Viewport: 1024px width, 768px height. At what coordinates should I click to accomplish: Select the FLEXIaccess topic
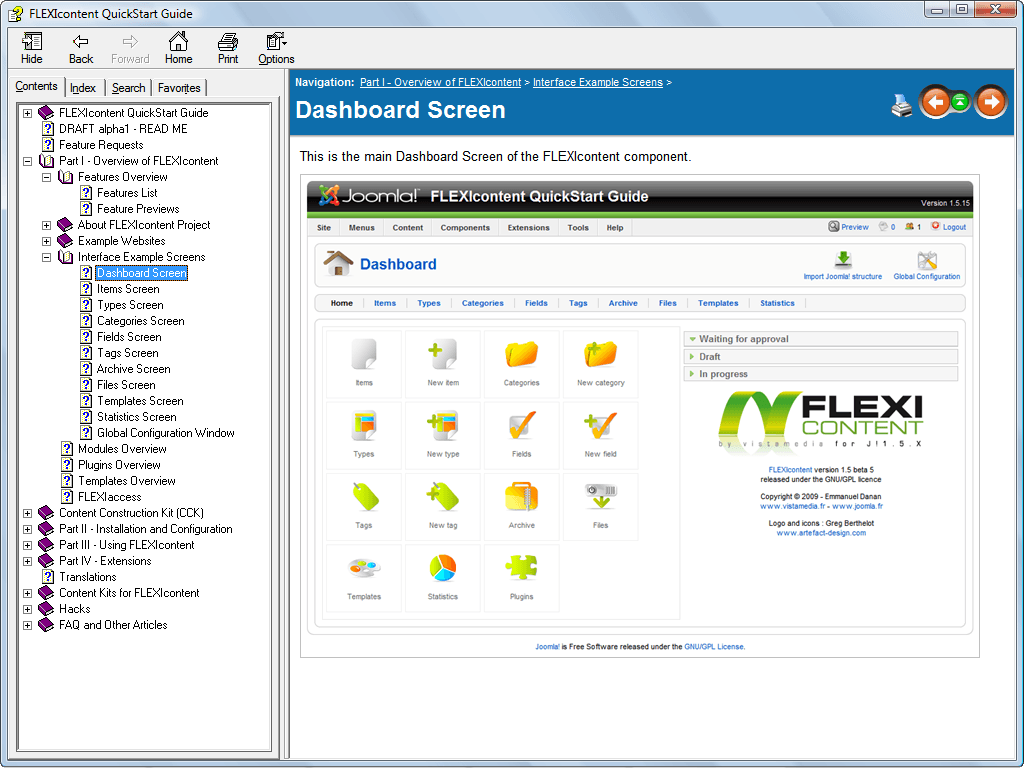click(x=110, y=497)
